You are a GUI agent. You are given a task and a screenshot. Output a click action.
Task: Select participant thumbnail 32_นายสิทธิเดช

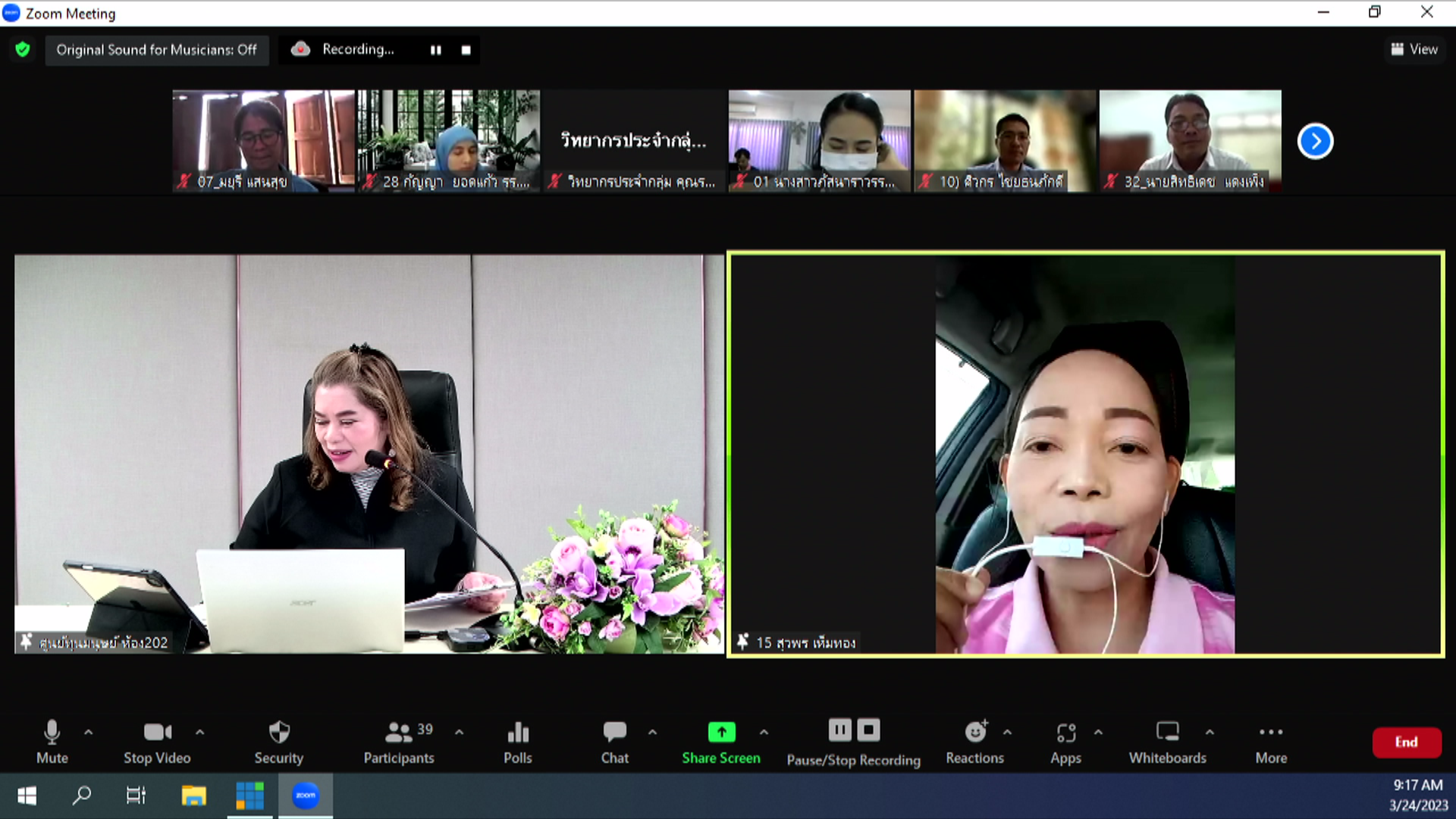click(1191, 141)
